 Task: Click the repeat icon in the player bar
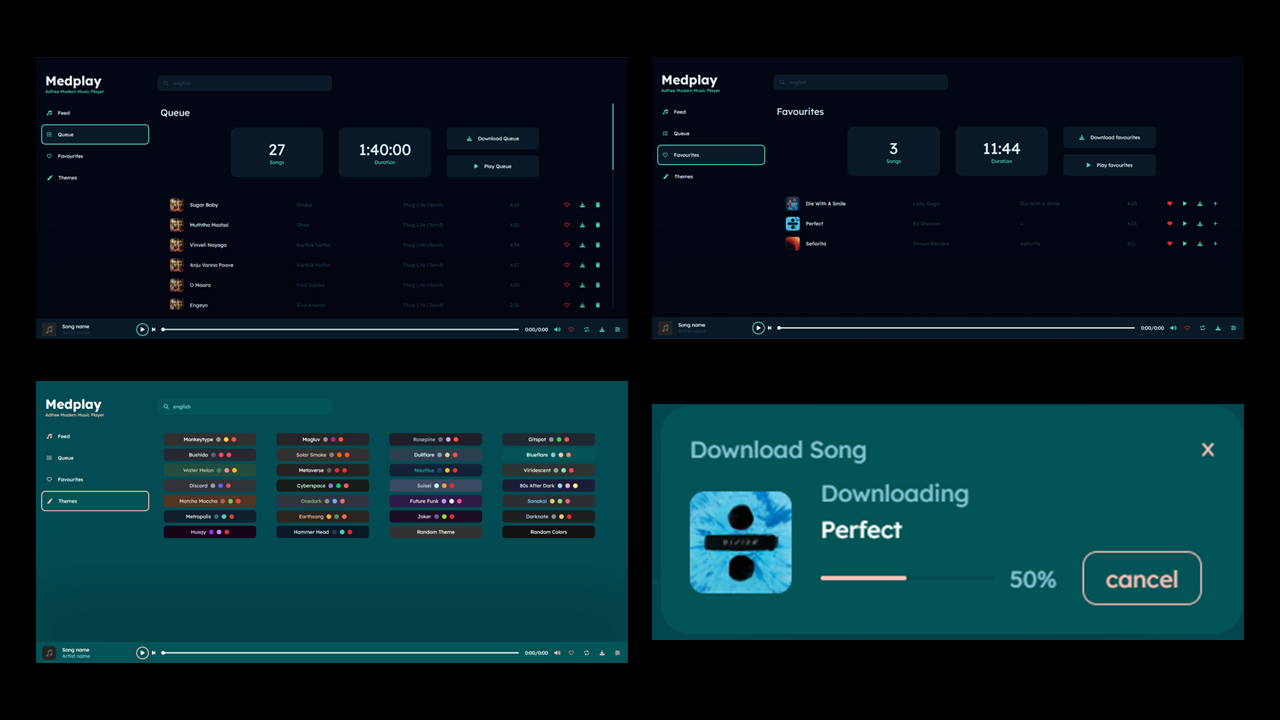coord(586,329)
